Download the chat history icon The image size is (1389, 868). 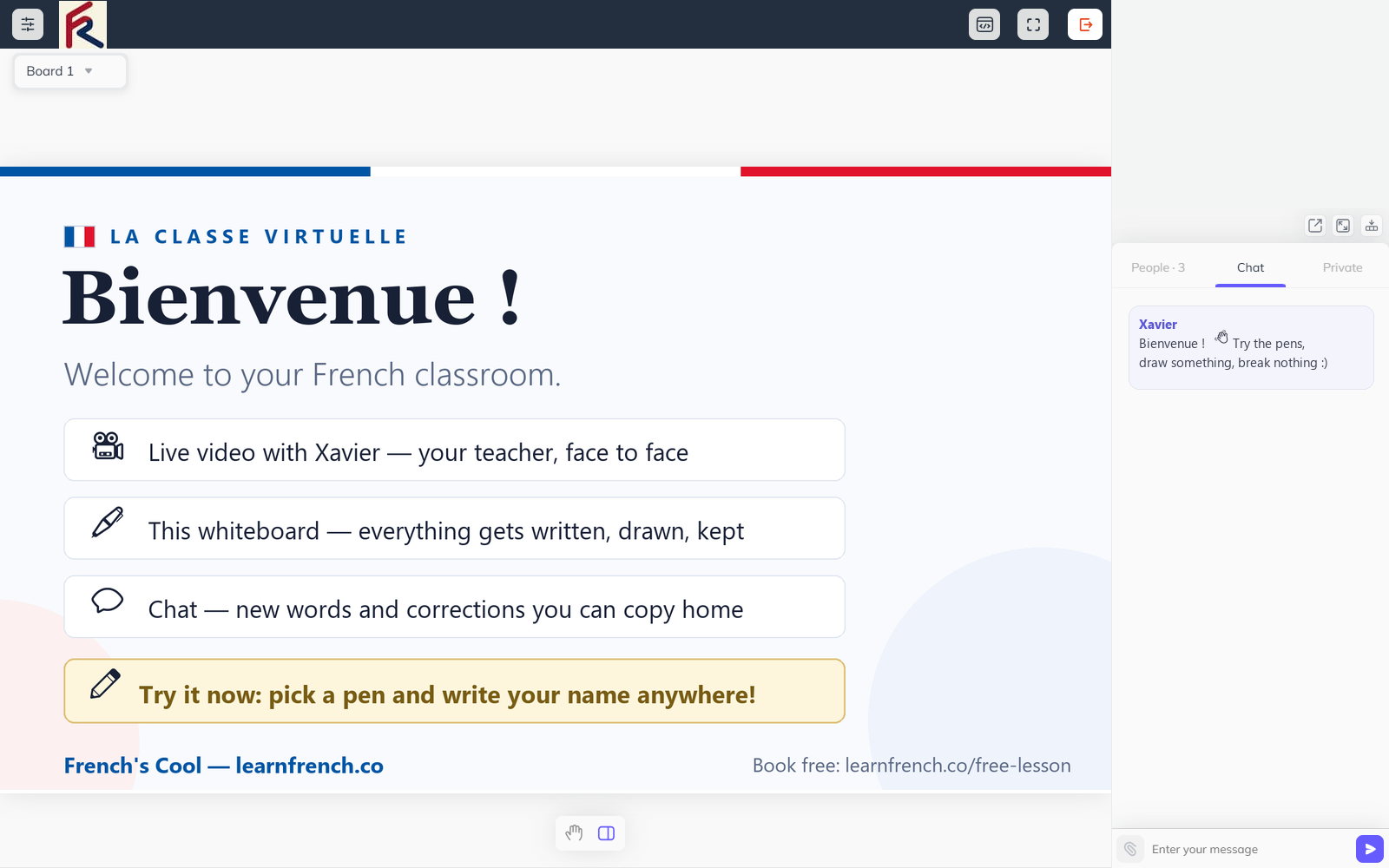1371,226
